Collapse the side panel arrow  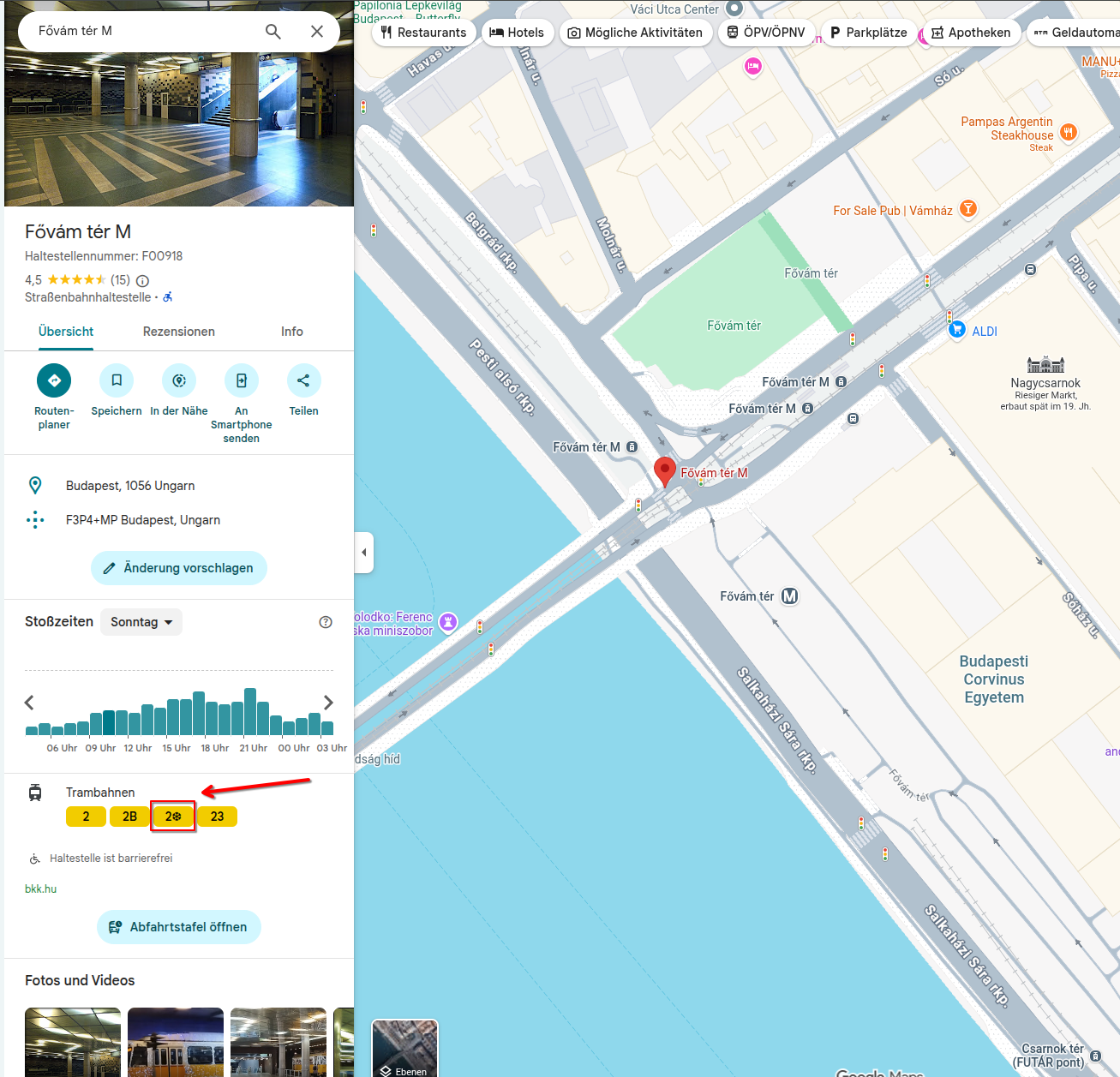tap(364, 553)
